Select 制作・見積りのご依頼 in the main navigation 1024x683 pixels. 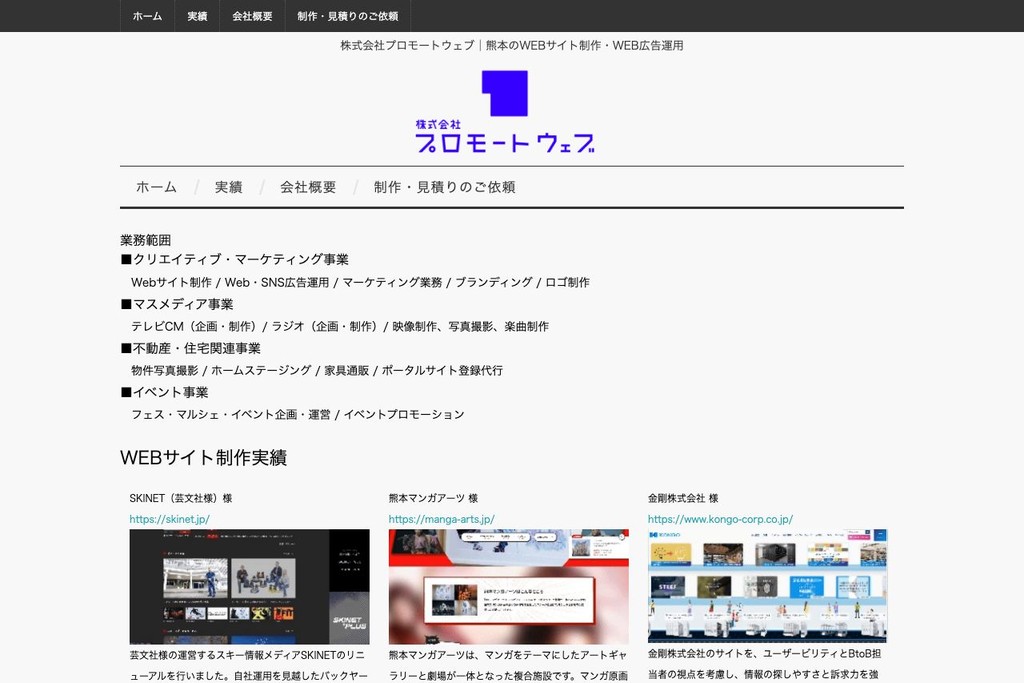click(x=444, y=187)
